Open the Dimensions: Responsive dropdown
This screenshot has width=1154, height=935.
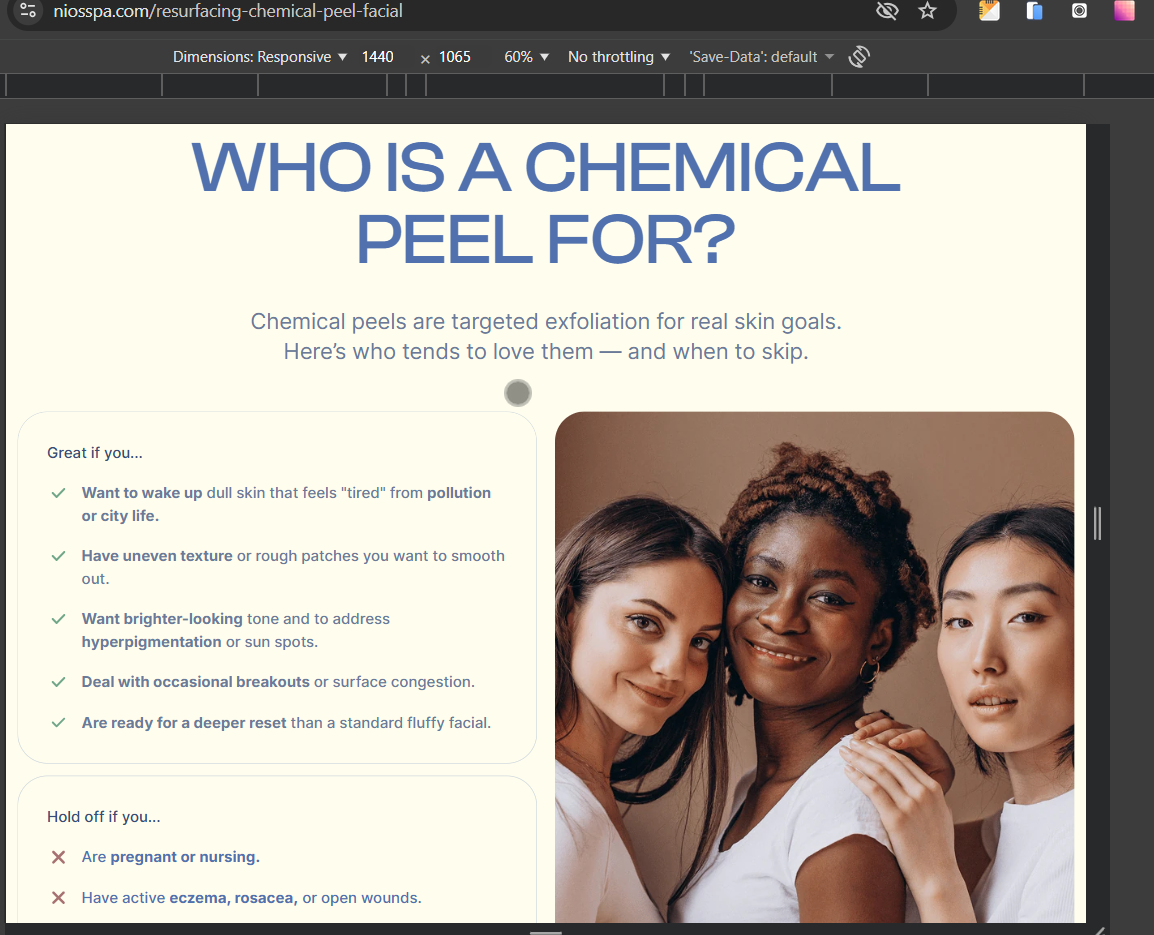259,57
